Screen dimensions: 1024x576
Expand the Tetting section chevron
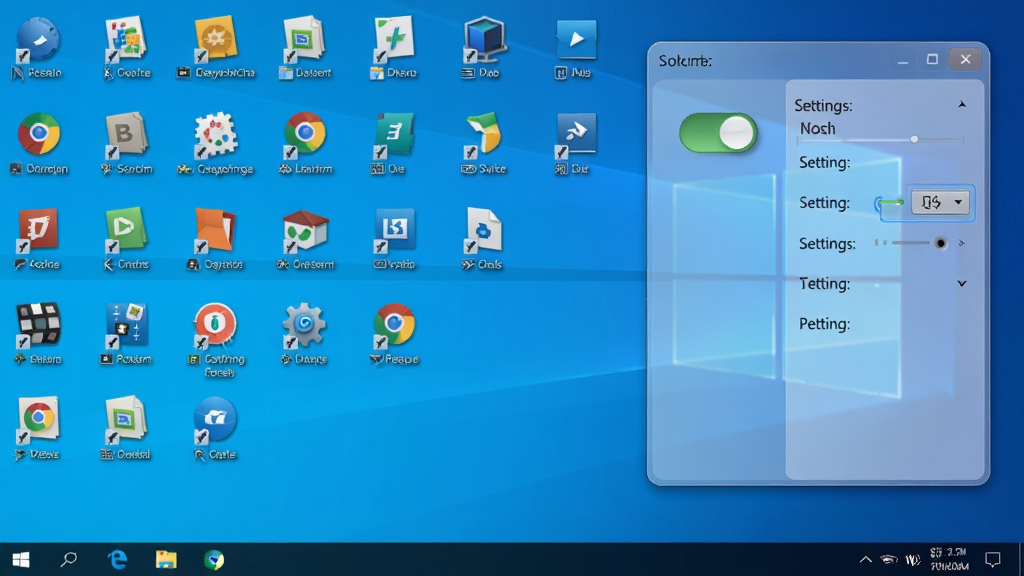pyautogui.click(x=962, y=283)
